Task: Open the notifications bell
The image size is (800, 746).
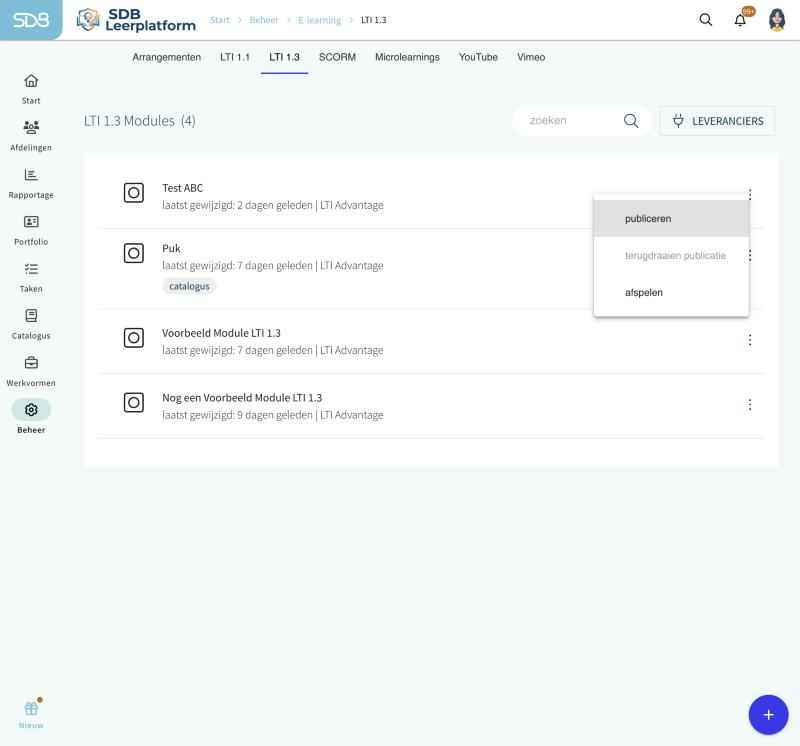Action: pyautogui.click(x=740, y=20)
